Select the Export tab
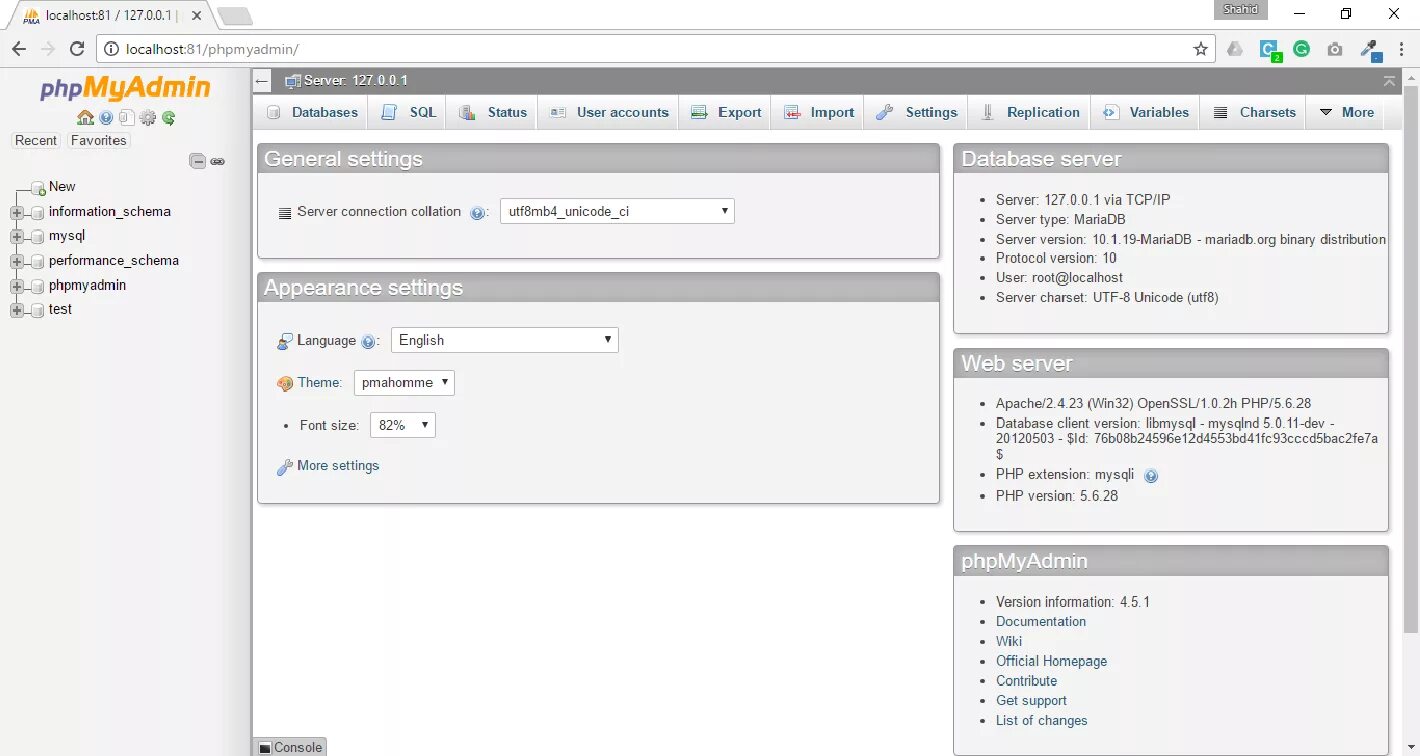The image size is (1420, 756). click(726, 112)
